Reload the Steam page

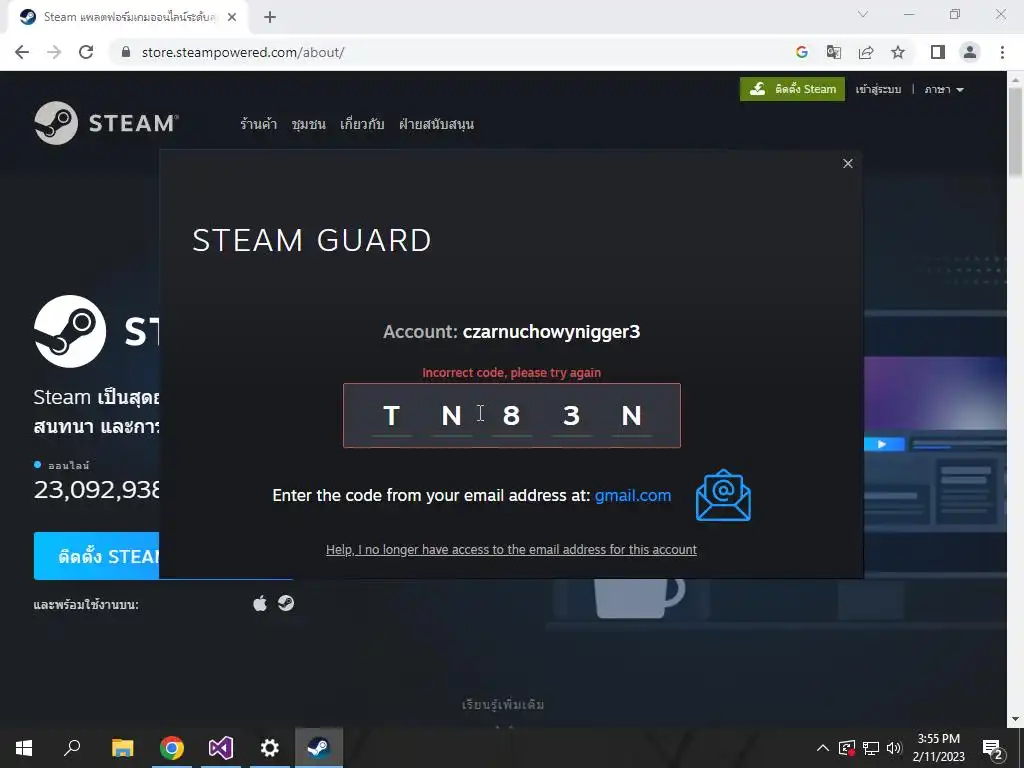[x=86, y=52]
